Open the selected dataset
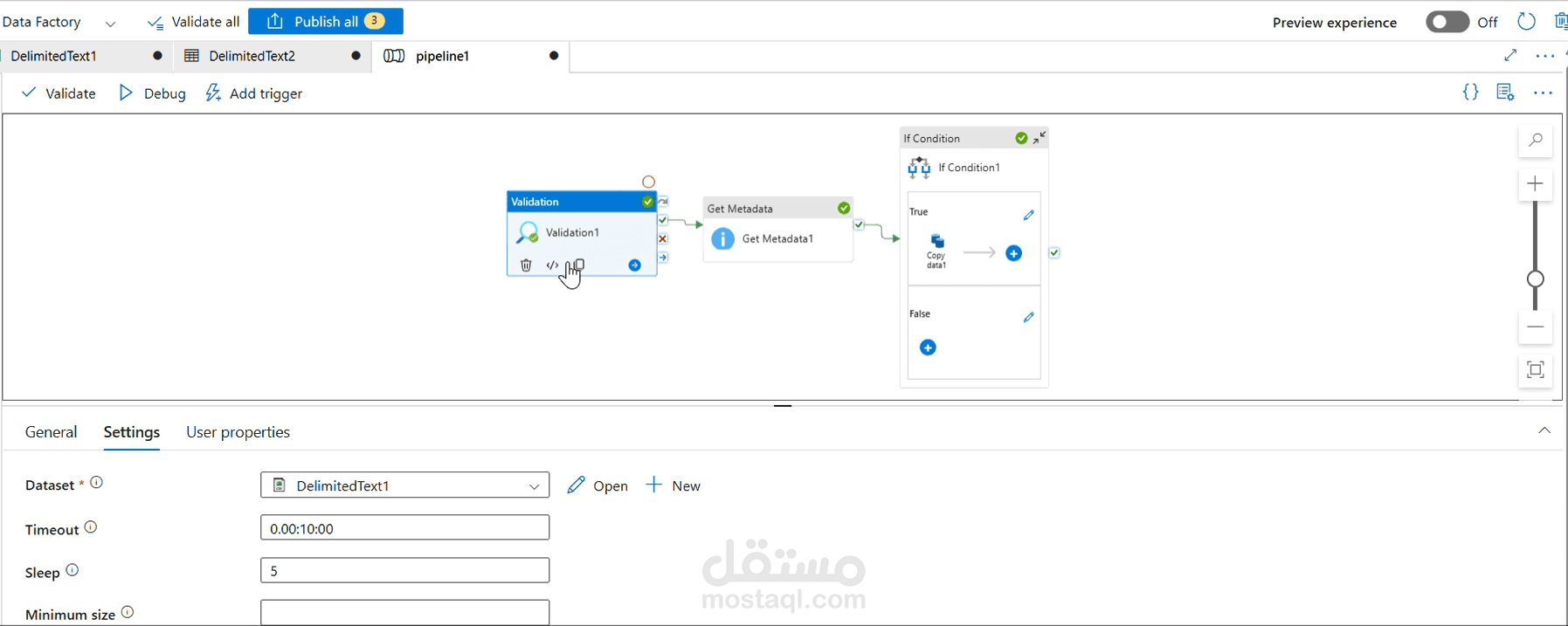 pyautogui.click(x=597, y=485)
